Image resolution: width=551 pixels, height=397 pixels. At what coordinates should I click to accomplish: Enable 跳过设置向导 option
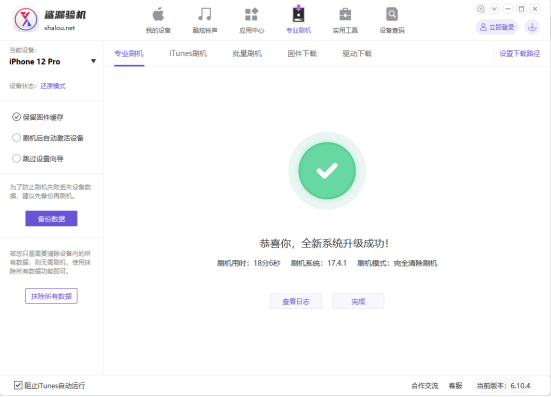tap(38, 158)
